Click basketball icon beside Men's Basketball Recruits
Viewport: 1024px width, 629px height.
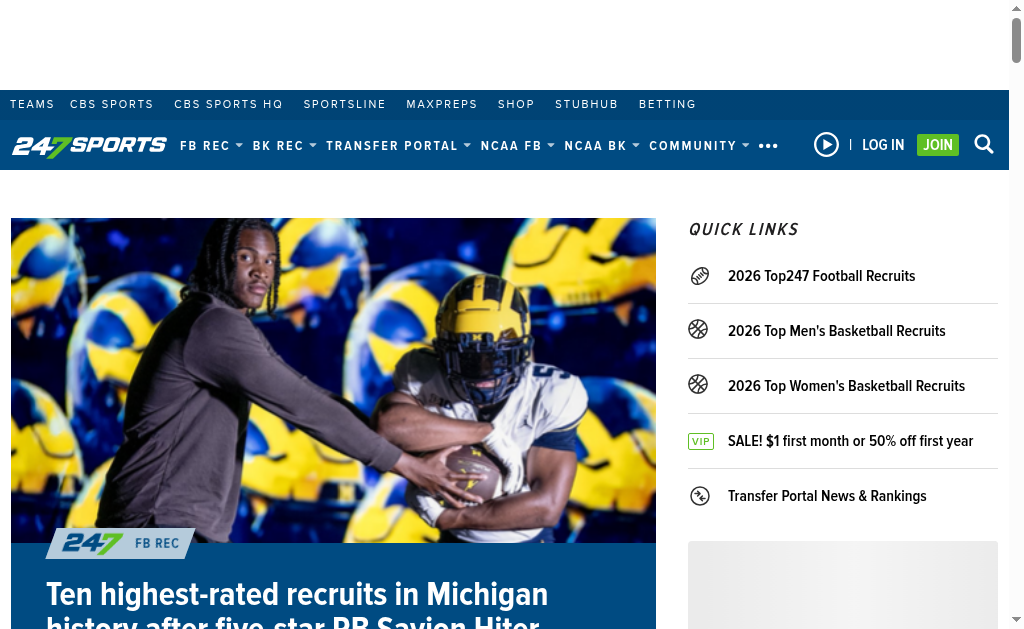698,329
